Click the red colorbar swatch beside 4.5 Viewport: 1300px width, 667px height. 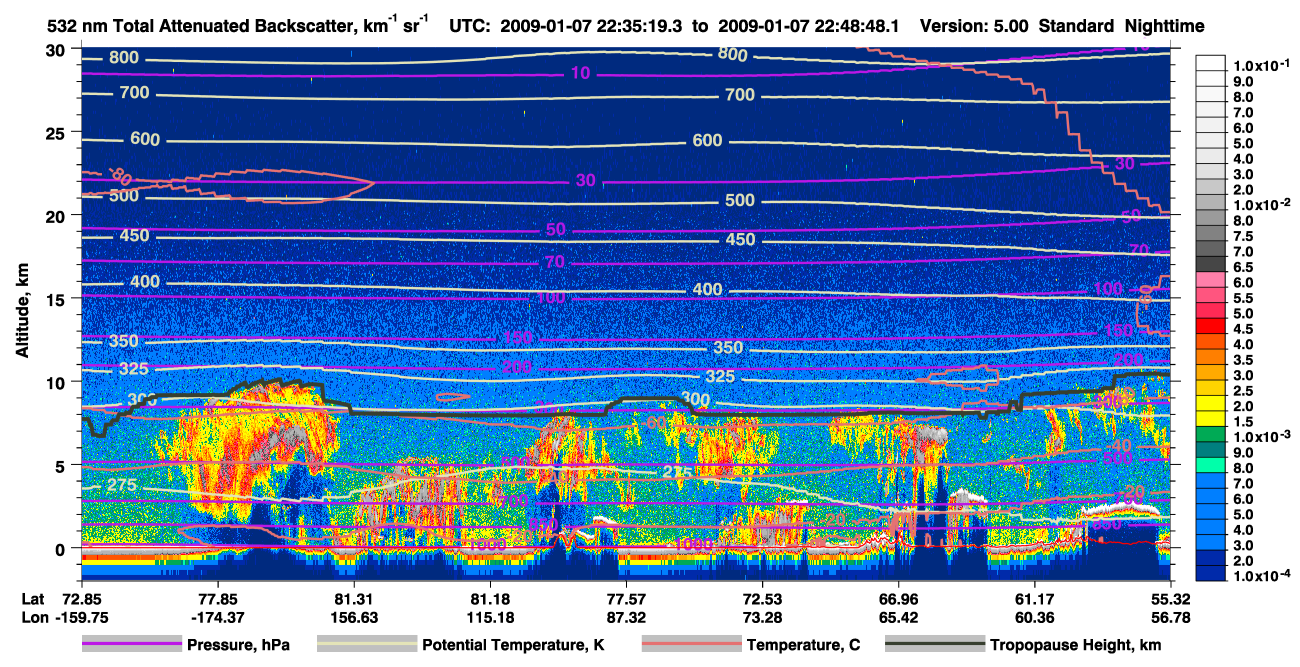click(1213, 328)
